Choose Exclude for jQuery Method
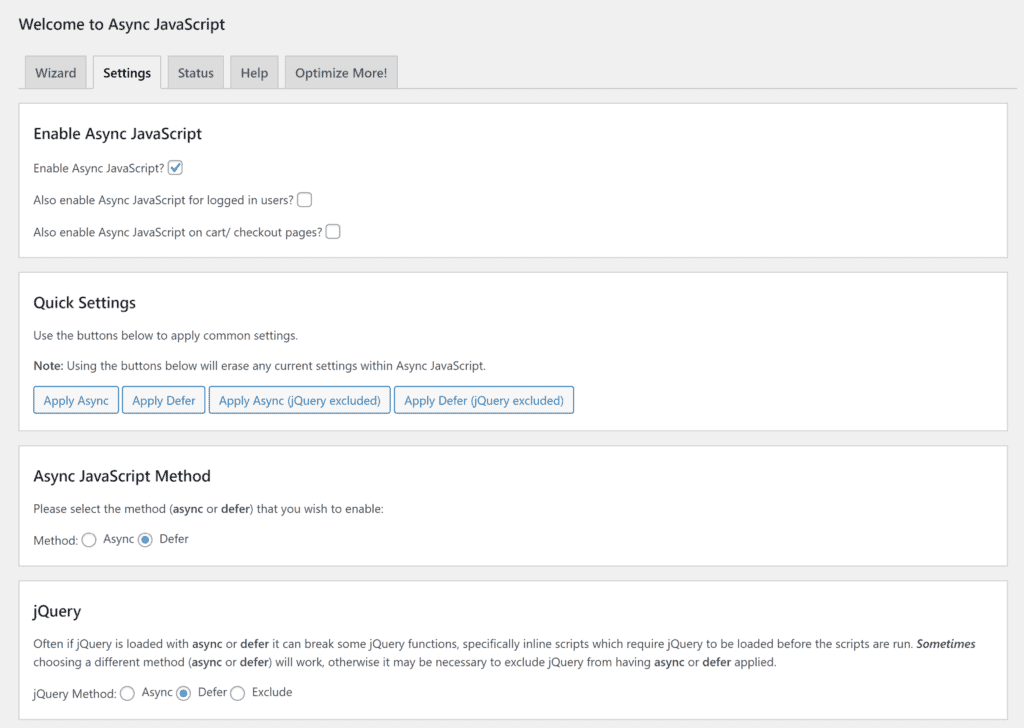Screen dimensions: 1024x728 tap(238, 693)
